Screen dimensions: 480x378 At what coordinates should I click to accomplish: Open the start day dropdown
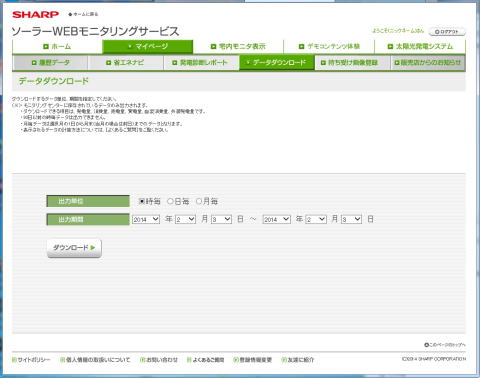[x=221, y=219]
